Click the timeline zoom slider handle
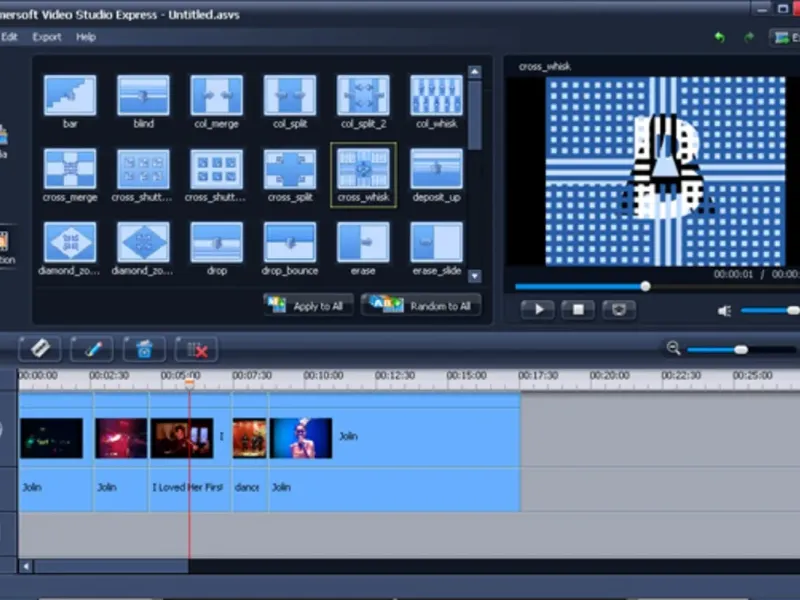Screen dimensions: 800x600 (x=741, y=349)
